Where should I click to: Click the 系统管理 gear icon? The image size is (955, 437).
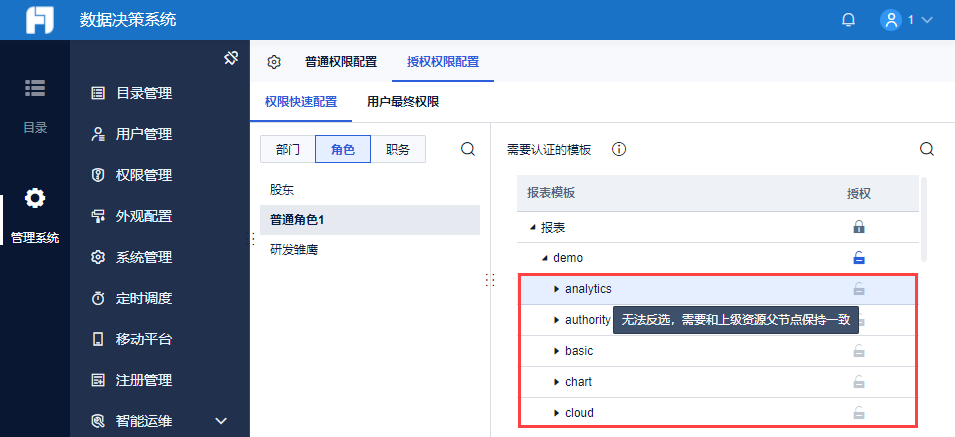click(97, 257)
